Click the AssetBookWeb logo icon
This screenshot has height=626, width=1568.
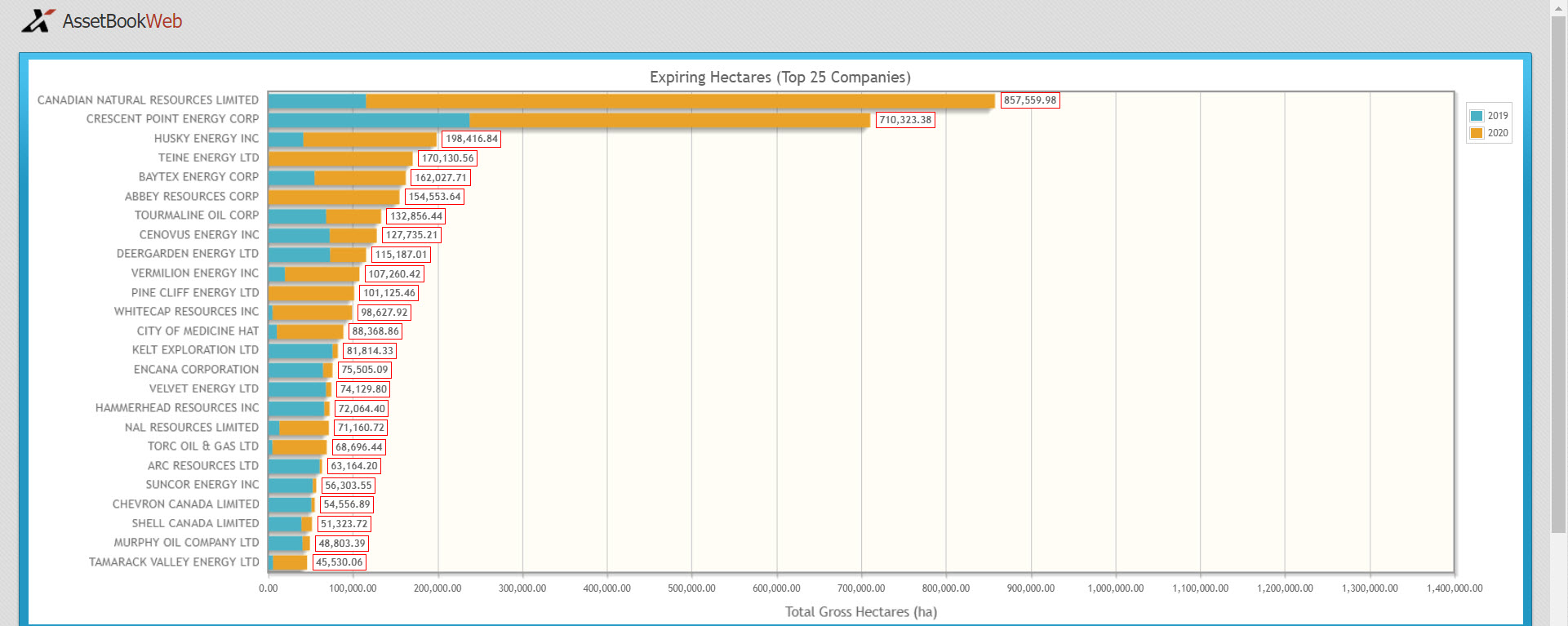coord(38,20)
